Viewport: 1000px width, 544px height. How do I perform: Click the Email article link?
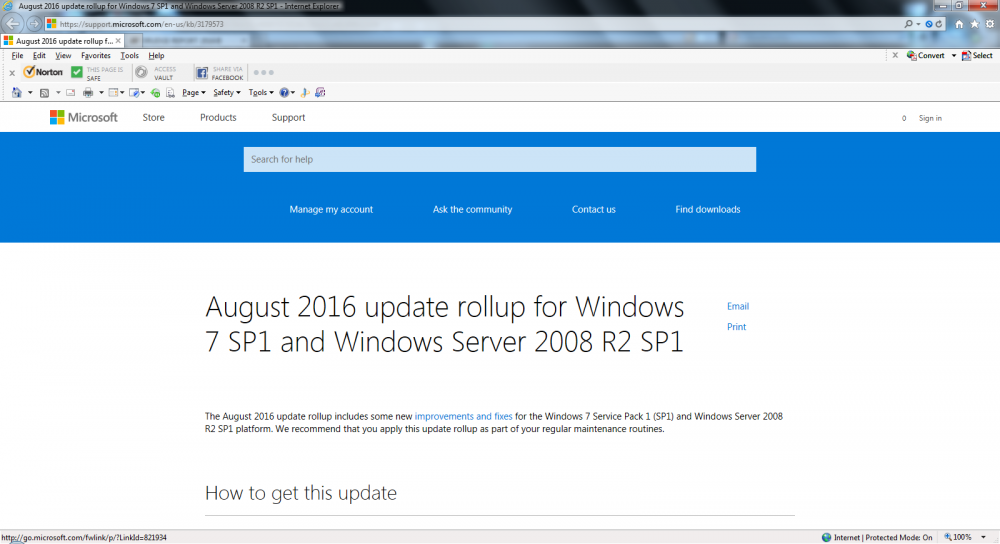[738, 306]
